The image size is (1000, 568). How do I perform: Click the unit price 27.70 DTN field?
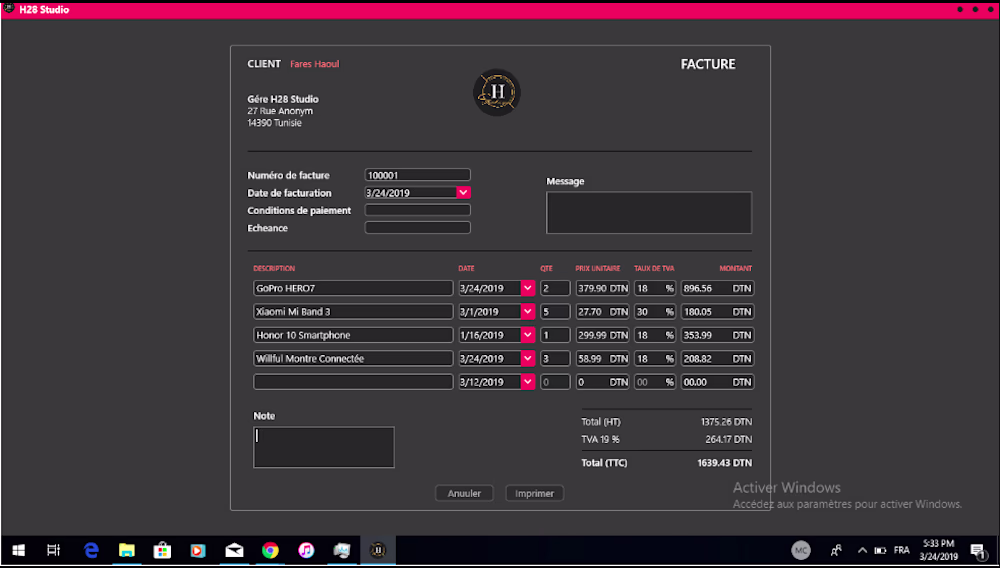pyautogui.click(x=603, y=312)
